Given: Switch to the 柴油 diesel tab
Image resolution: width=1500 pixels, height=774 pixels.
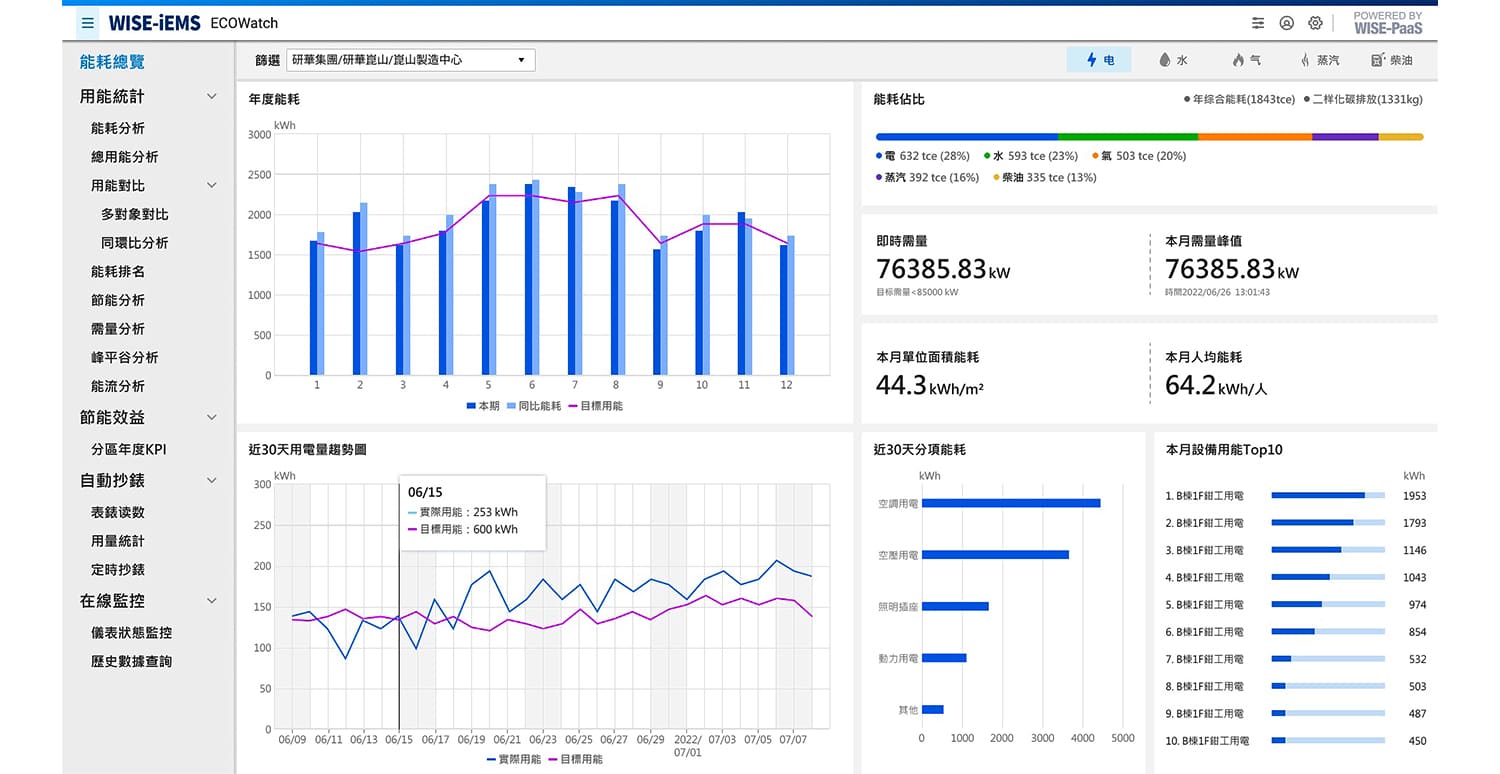Looking at the screenshot, I should (x=1393, y=60).
